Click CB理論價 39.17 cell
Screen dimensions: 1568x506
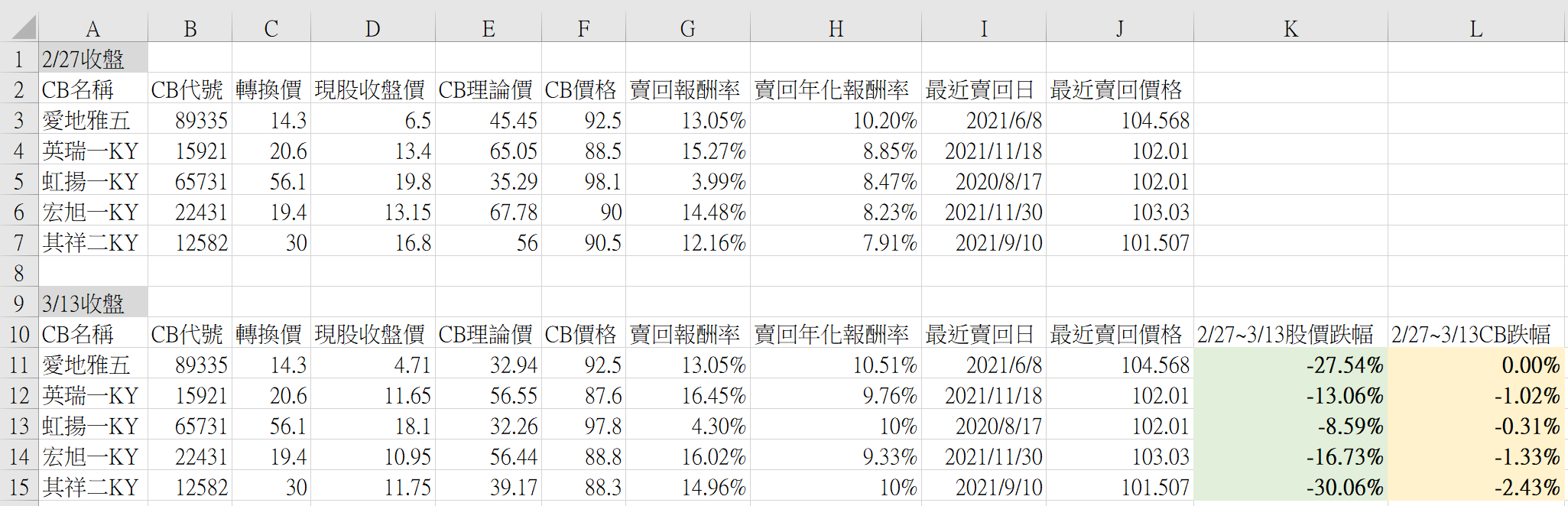click(x=489, y=487)
